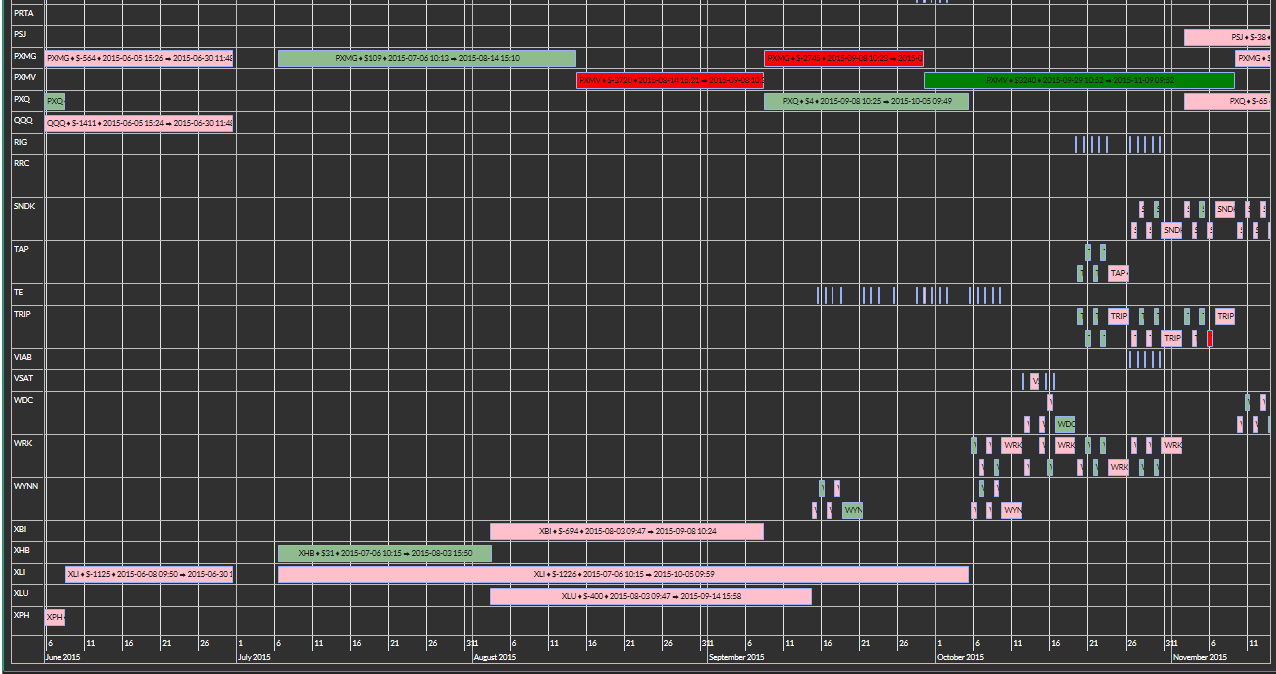Click the XPH row label
Screen dimensions: 1276x674
point(21,615)
